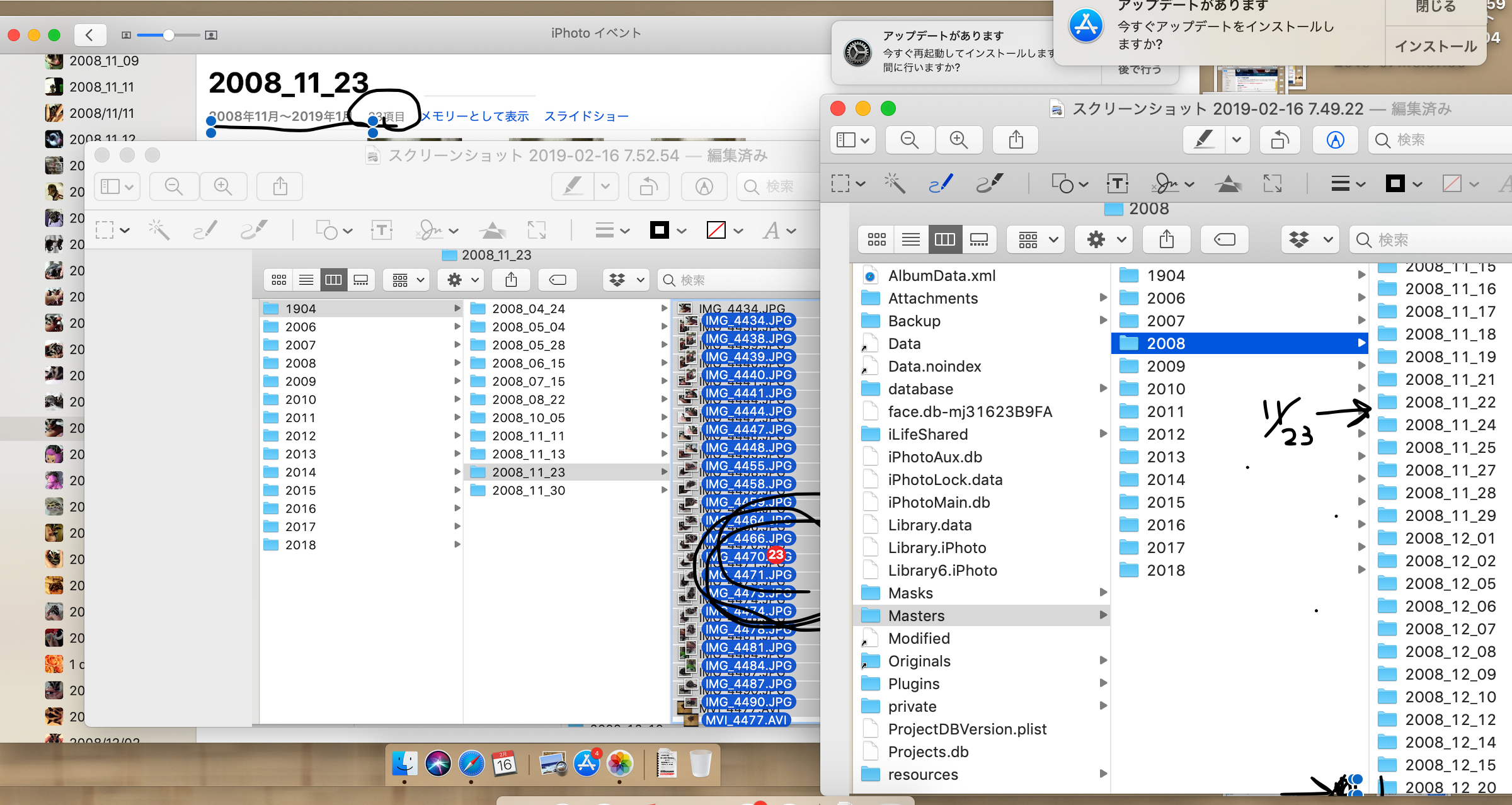1512x805 pixels.
Task: Click the Share button in Preview toolbar
Action: (1016, 140)
